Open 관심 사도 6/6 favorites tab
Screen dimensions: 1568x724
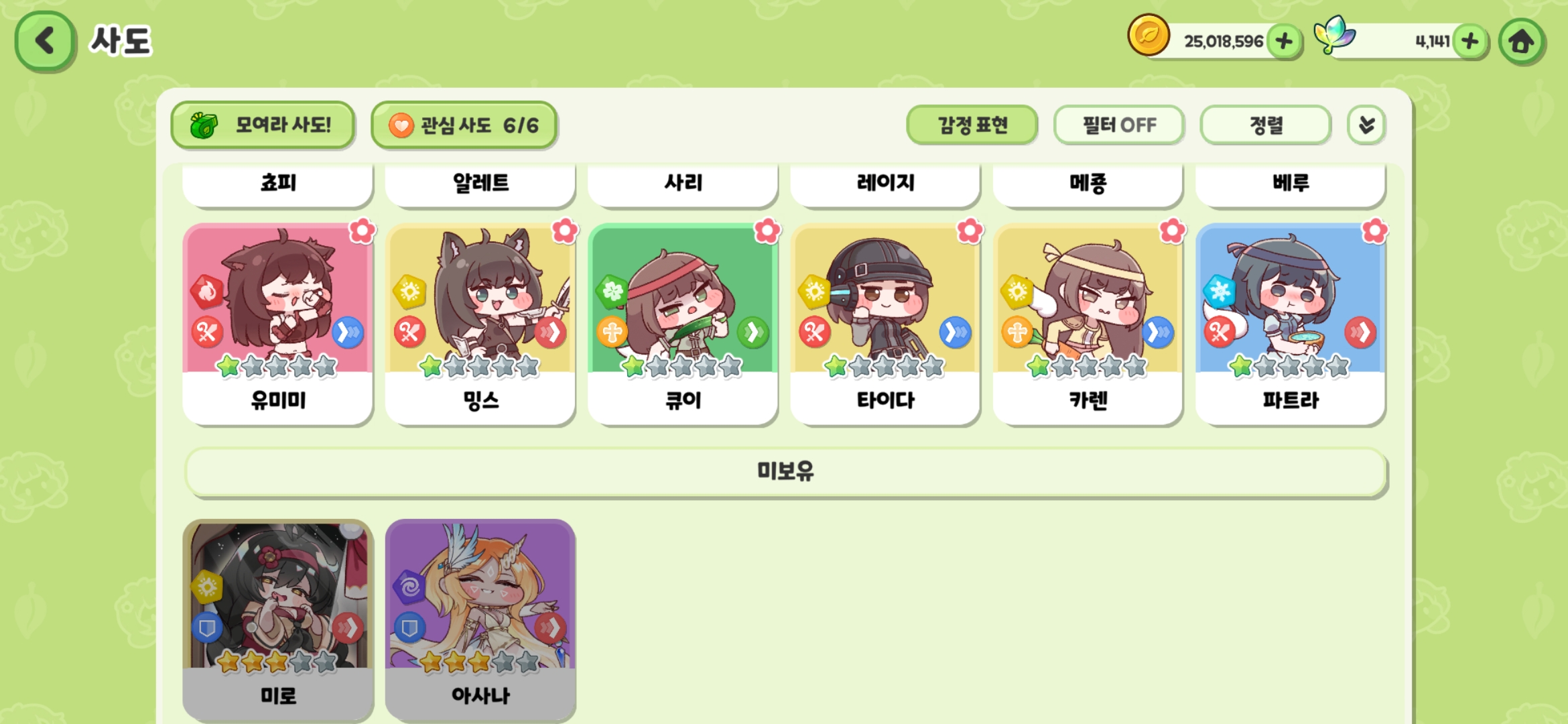click(x=464, y=125)
